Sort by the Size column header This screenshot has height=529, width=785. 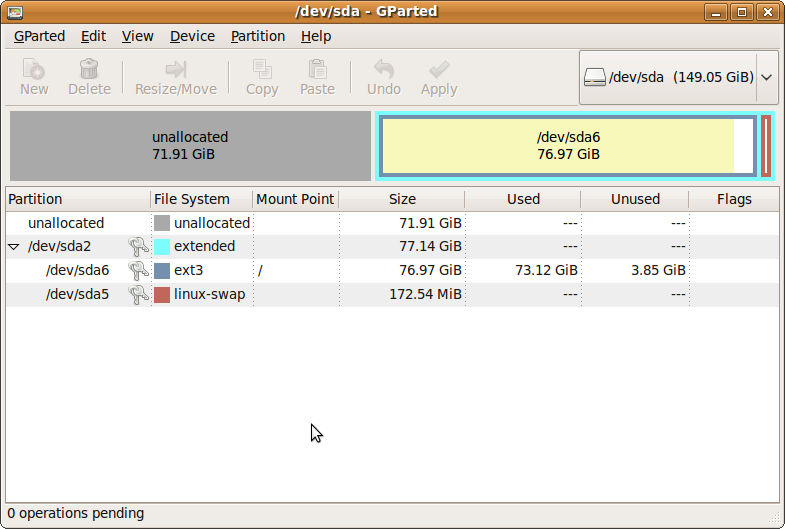(x=402, y=199)
